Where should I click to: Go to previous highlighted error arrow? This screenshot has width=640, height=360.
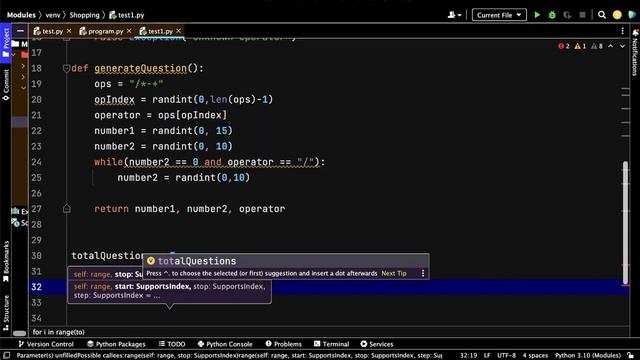coord(611,46)
